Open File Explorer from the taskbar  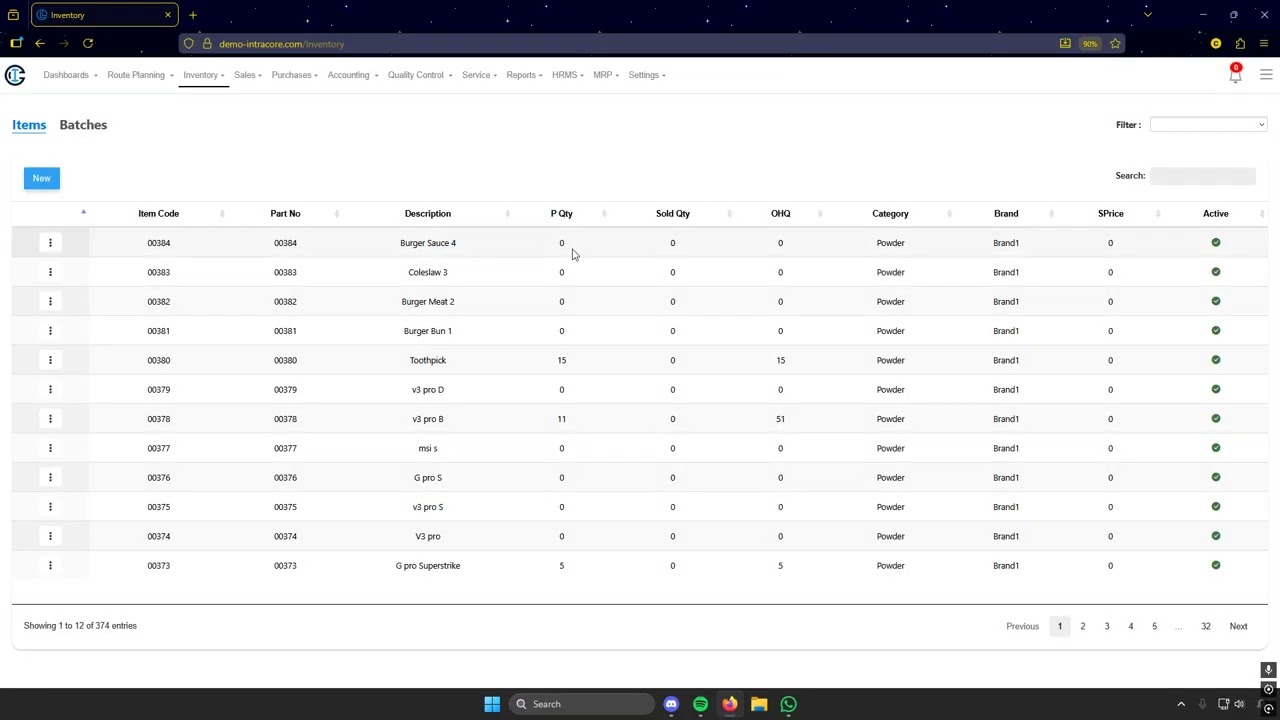[759, 704]
